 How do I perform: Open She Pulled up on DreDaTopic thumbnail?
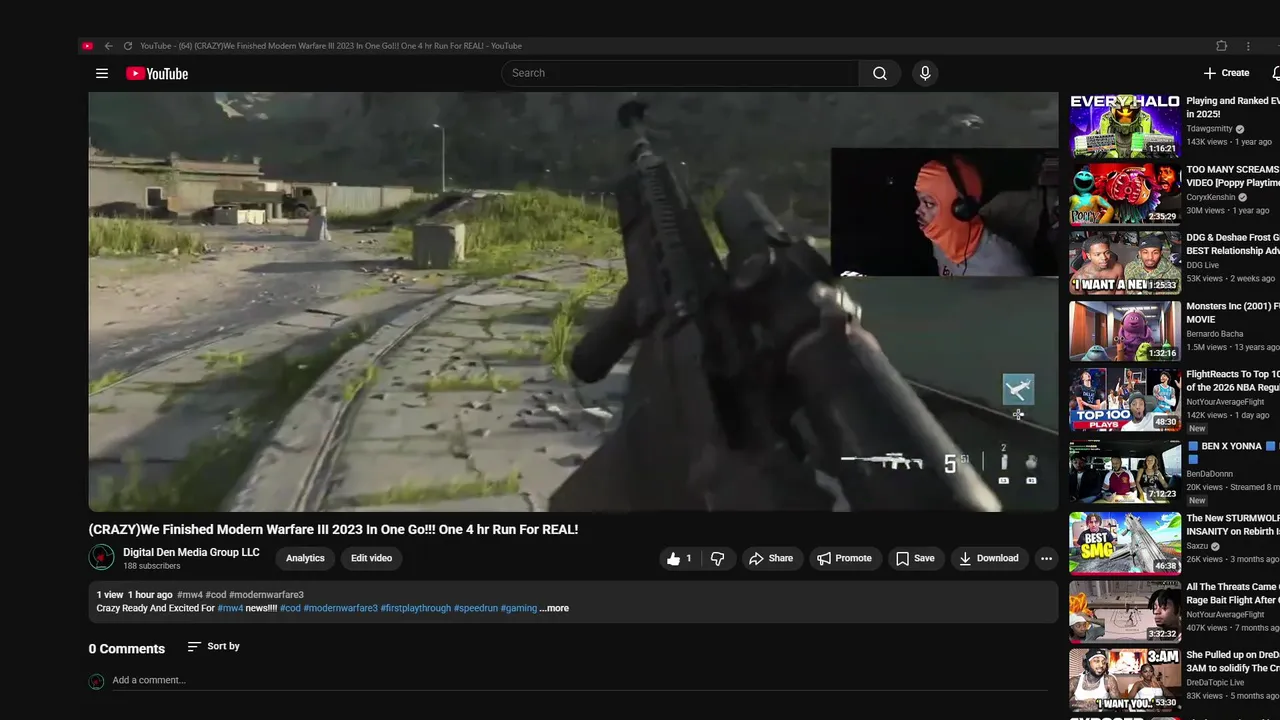tap(1125, 680)
